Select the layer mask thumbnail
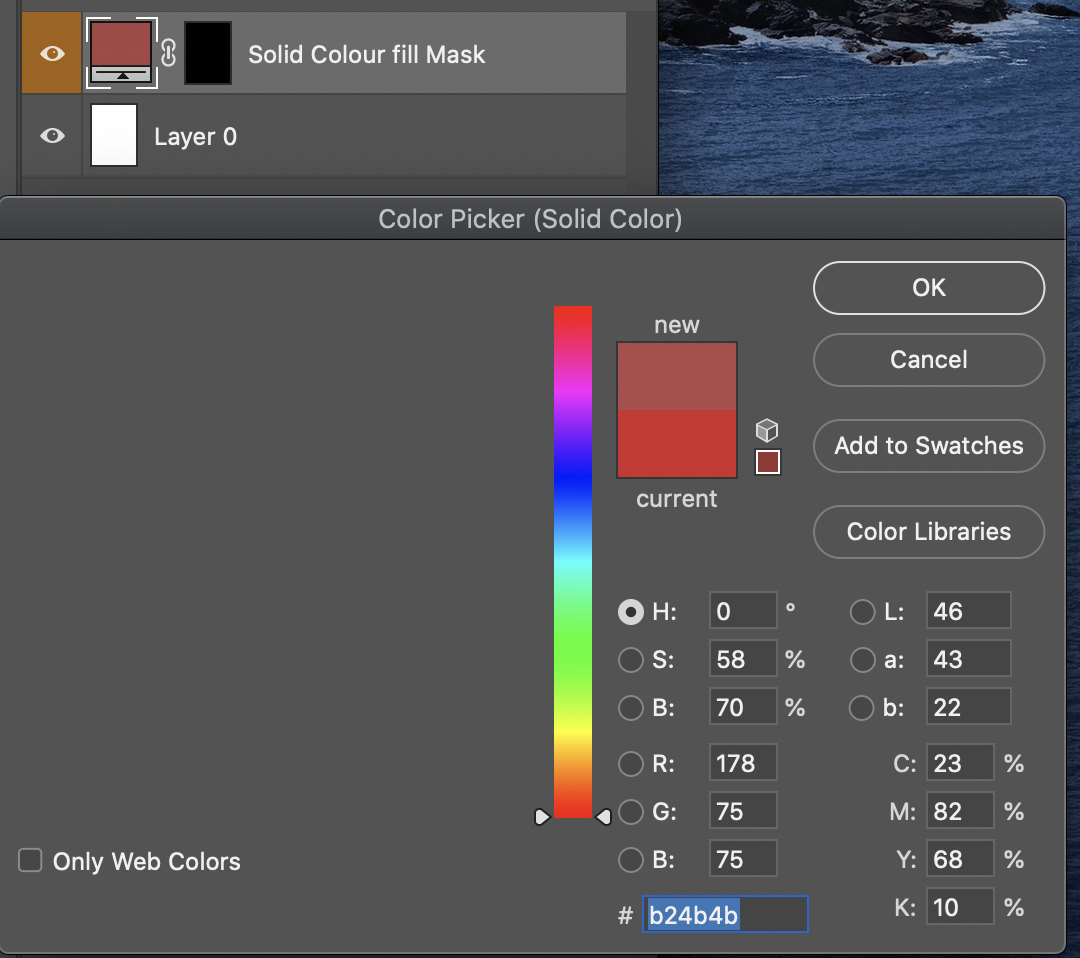The image size is (1080, 958). coord(208,52)
